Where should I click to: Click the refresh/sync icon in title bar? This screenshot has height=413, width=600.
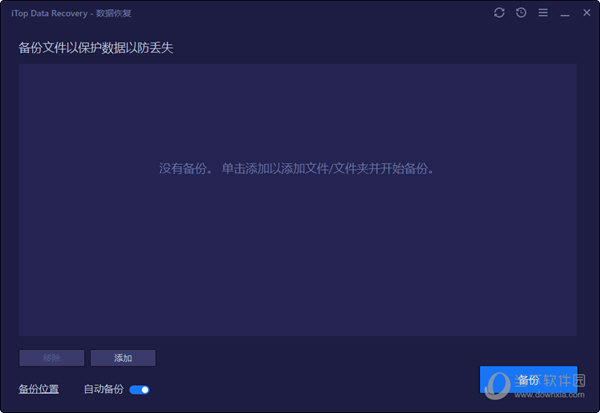(499, 13)
